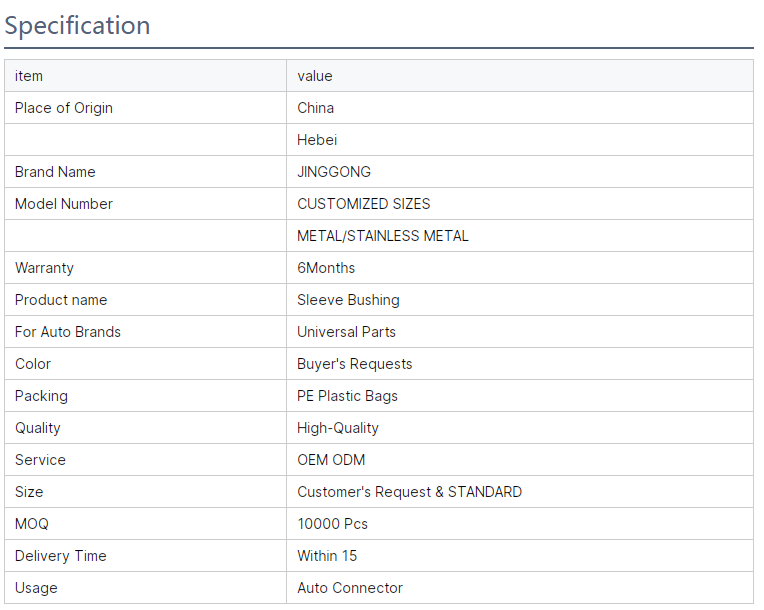
Task: Click the 'value' column header
Action: click(315, 76)
